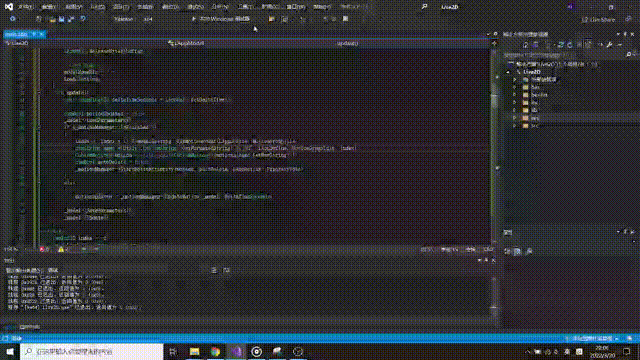Click the code editor vertical scrollbar

tap(494, 147)
